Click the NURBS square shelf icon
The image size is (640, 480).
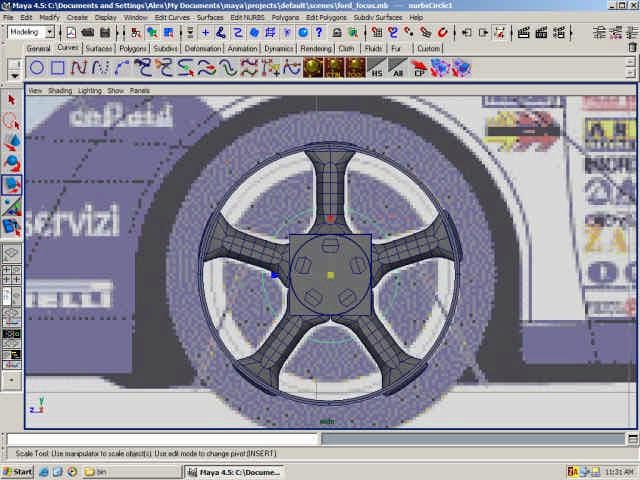point(58,68)
